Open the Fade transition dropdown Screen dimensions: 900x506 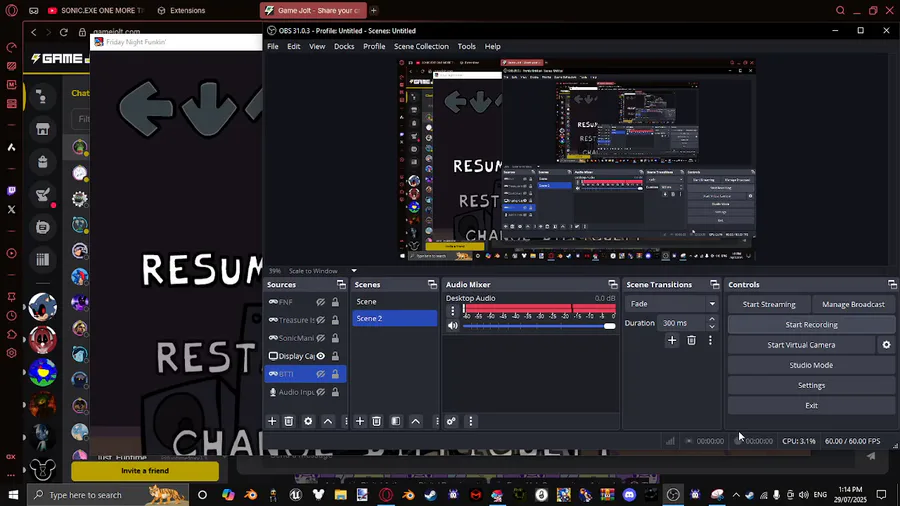tap(671, 304)
